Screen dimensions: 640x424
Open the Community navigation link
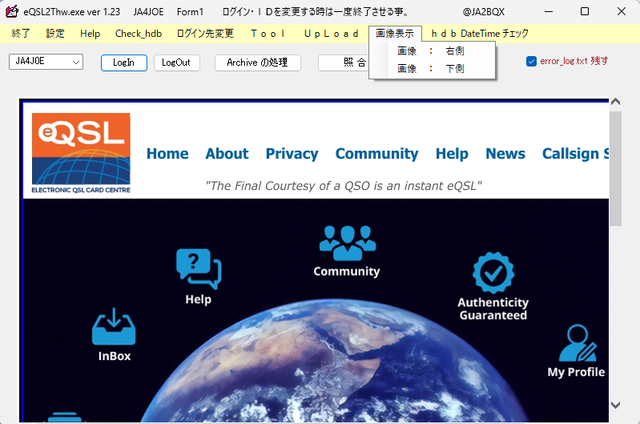377,153
